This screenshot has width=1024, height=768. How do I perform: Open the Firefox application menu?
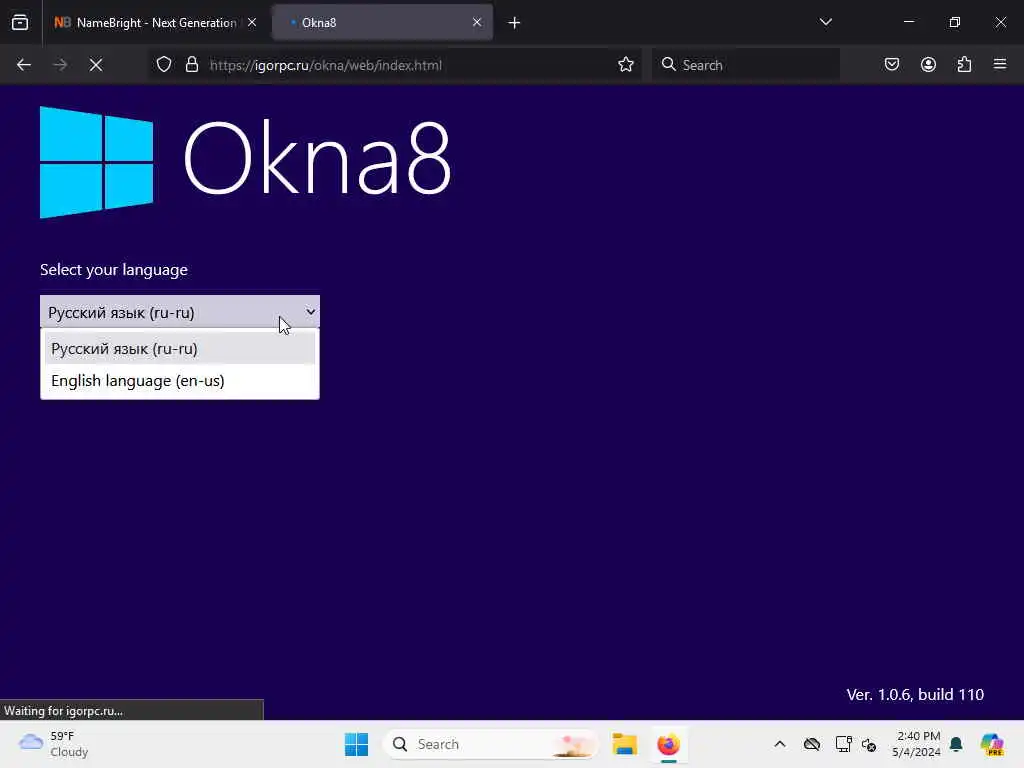(x=1000, y=65)
